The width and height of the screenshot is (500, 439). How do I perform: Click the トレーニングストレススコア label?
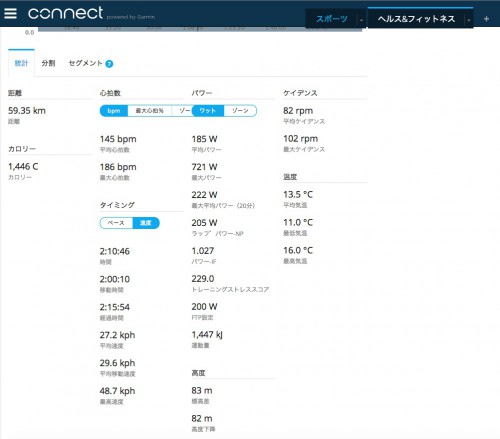pyautogui.click(x=230, y=289)
